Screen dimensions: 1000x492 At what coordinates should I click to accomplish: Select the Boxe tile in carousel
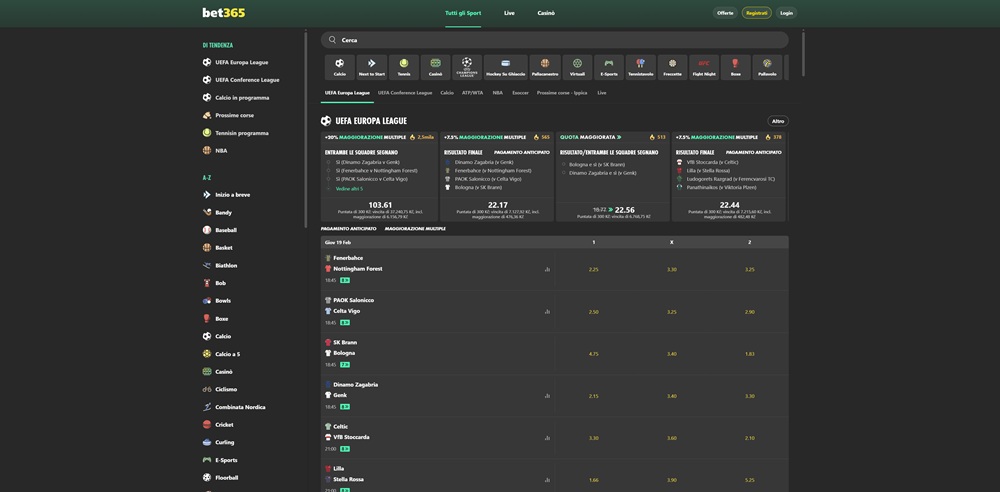736,67
